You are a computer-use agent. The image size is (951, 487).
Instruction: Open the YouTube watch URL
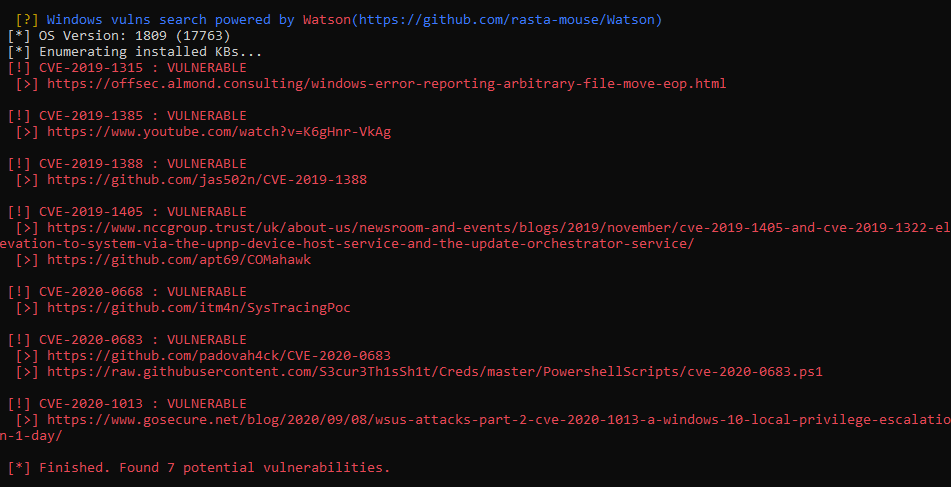click(x=219, y=132)
